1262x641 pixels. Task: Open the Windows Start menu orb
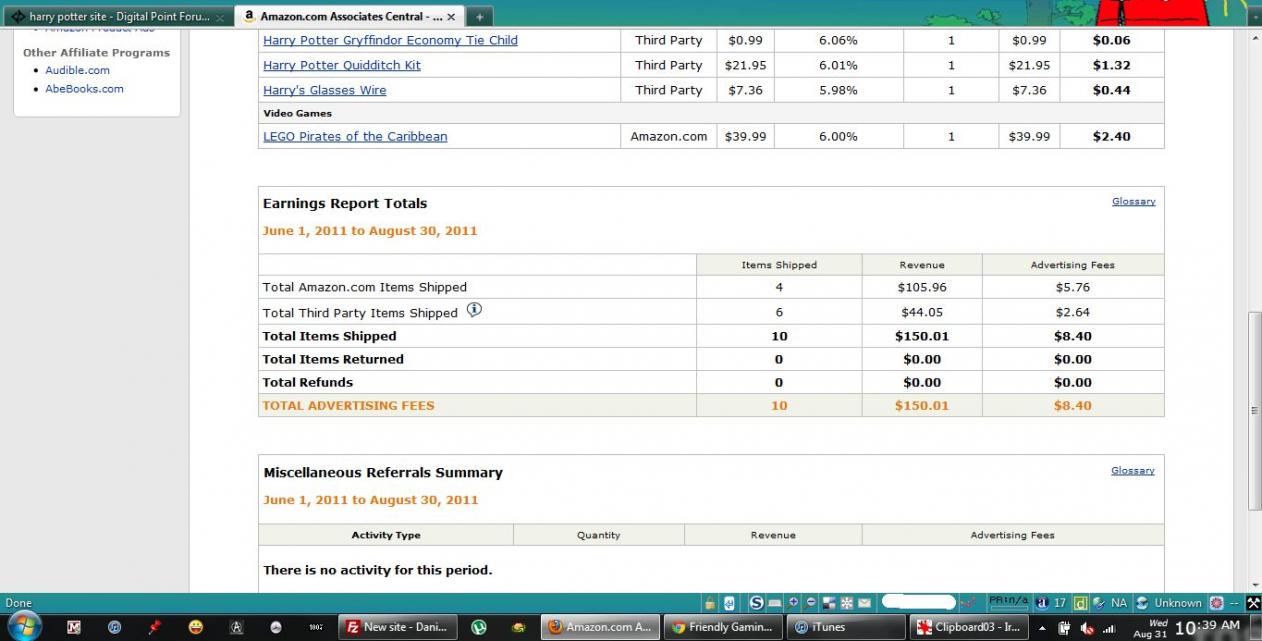[x=24, y=627]
